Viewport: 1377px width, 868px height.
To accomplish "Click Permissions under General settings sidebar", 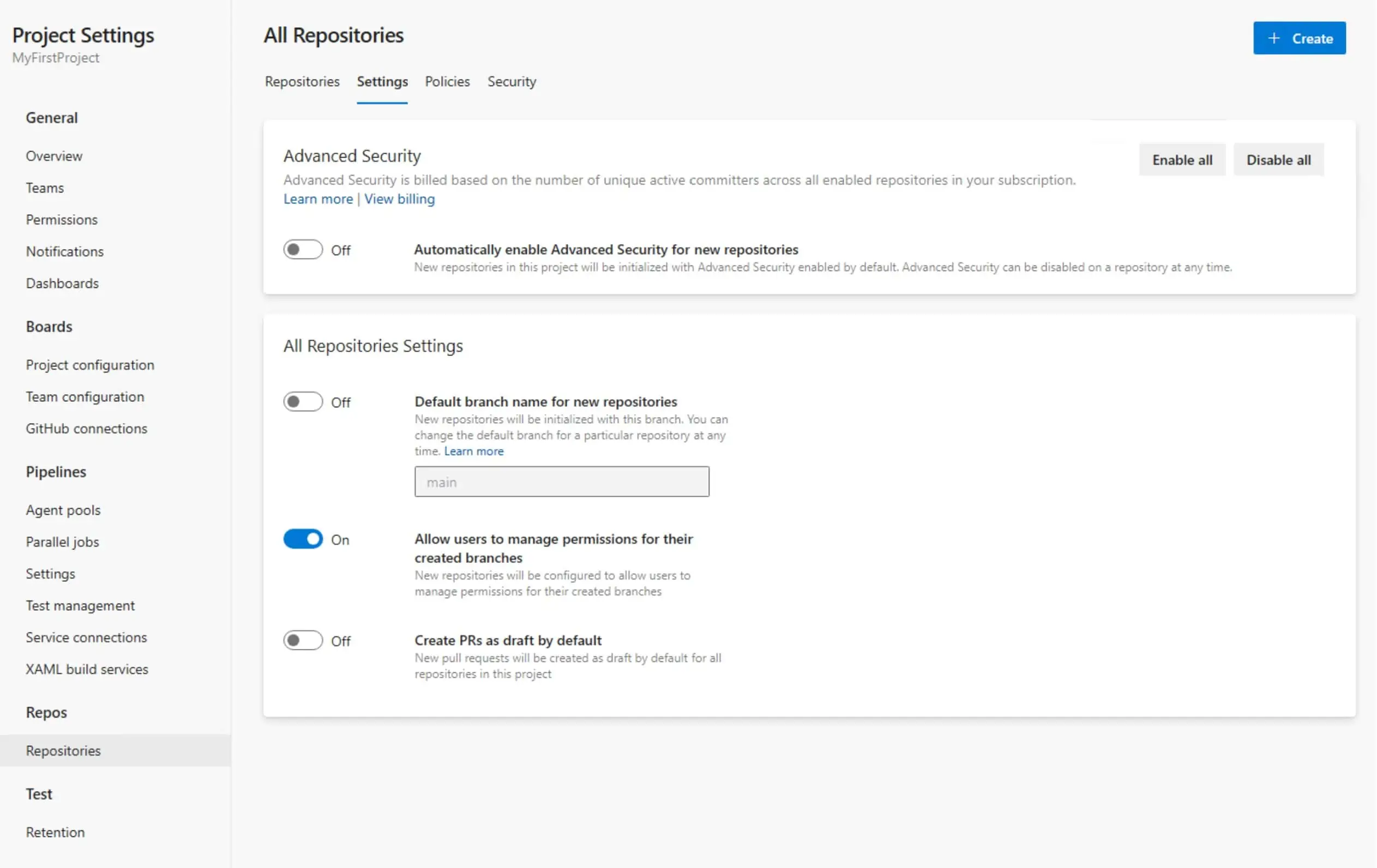I will [x=62, y=219].
